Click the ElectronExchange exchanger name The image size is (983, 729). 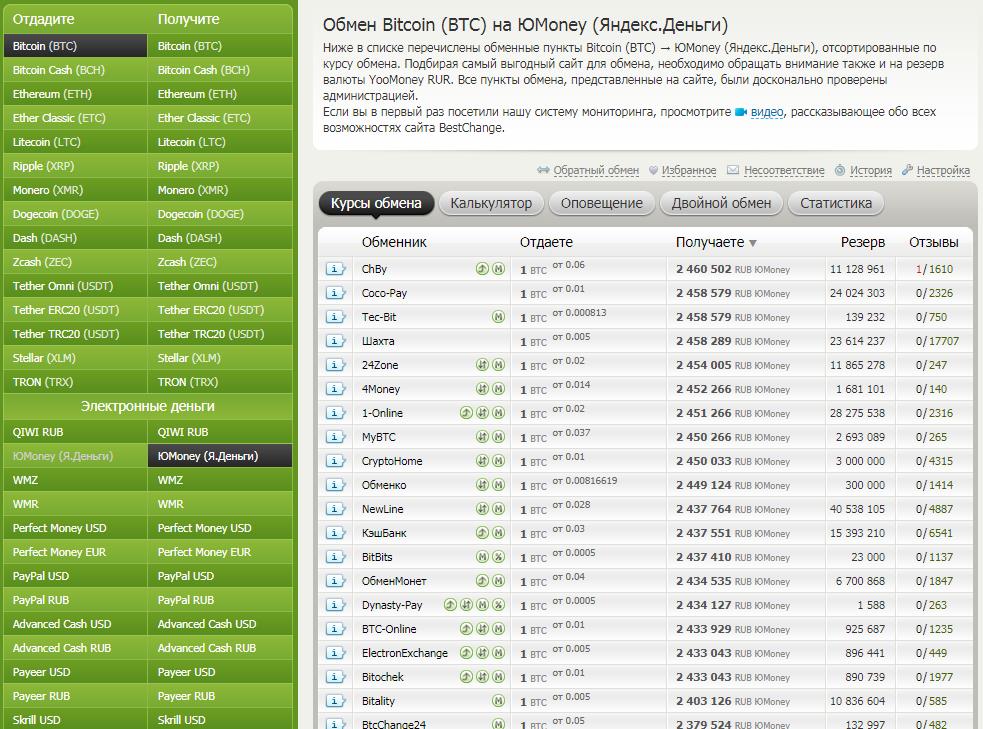pos(405,653)
